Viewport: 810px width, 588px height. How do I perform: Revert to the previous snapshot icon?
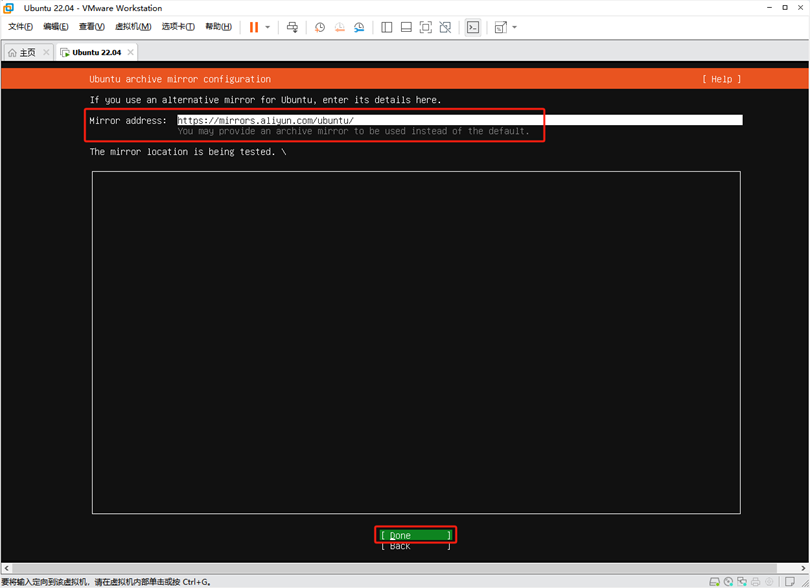[339, 27]
